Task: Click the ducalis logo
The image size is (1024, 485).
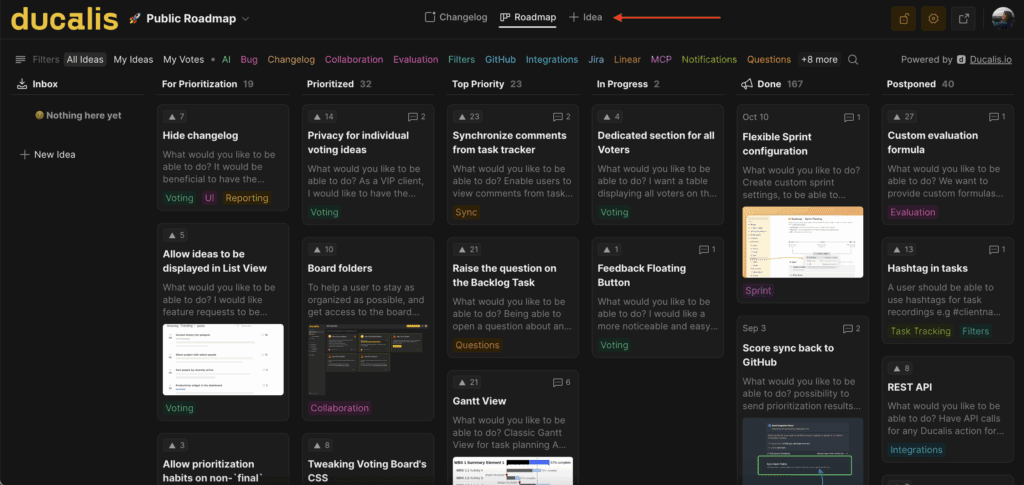Action: pos(60,18)
